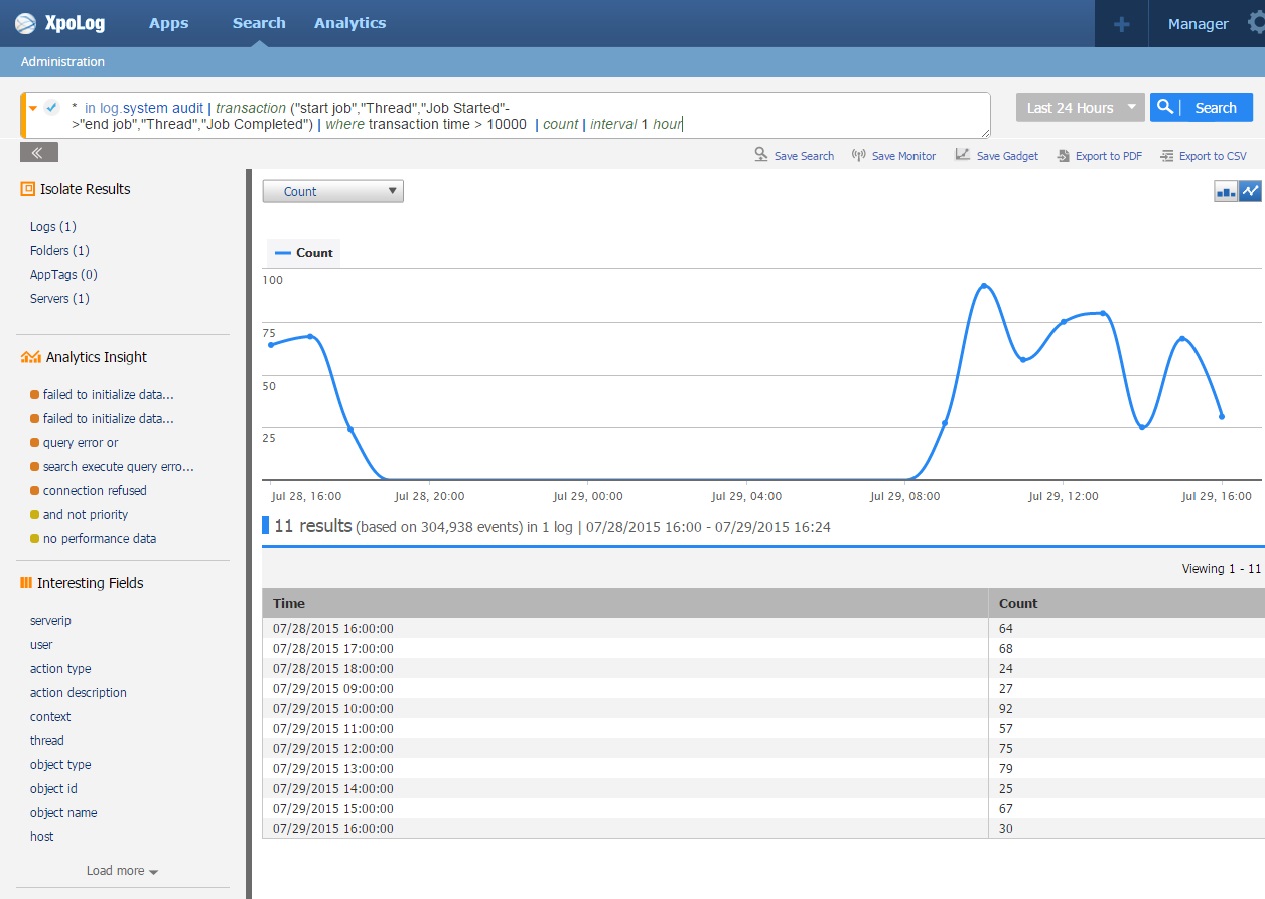Screen dimensions: 1265x899
Task: Open settings via the gear icon
Action: 1256,23
